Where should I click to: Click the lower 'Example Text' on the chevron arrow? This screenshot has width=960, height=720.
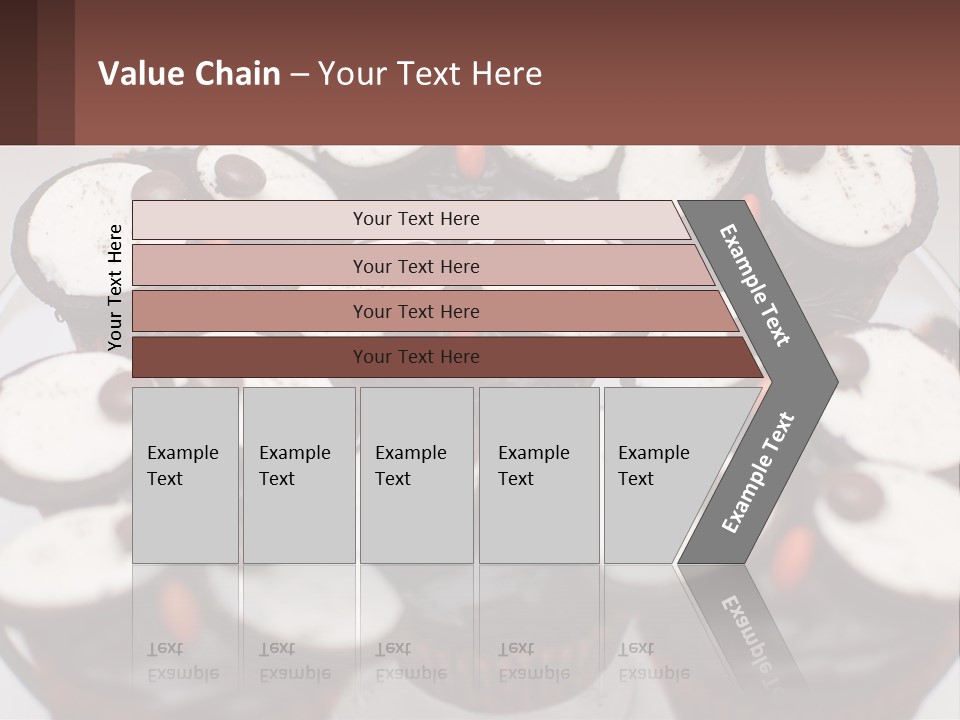[x=758, y=473]
